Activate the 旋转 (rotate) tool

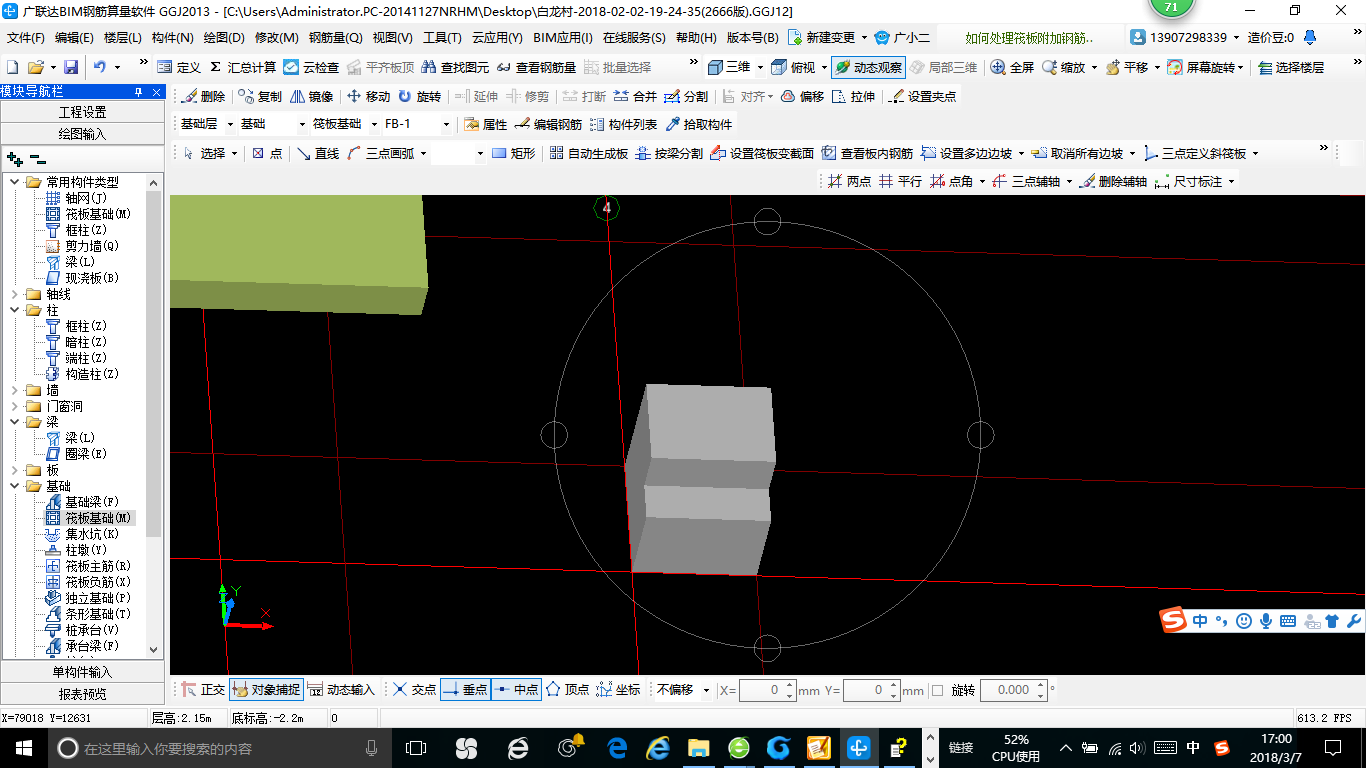click(x=419, y=97)
